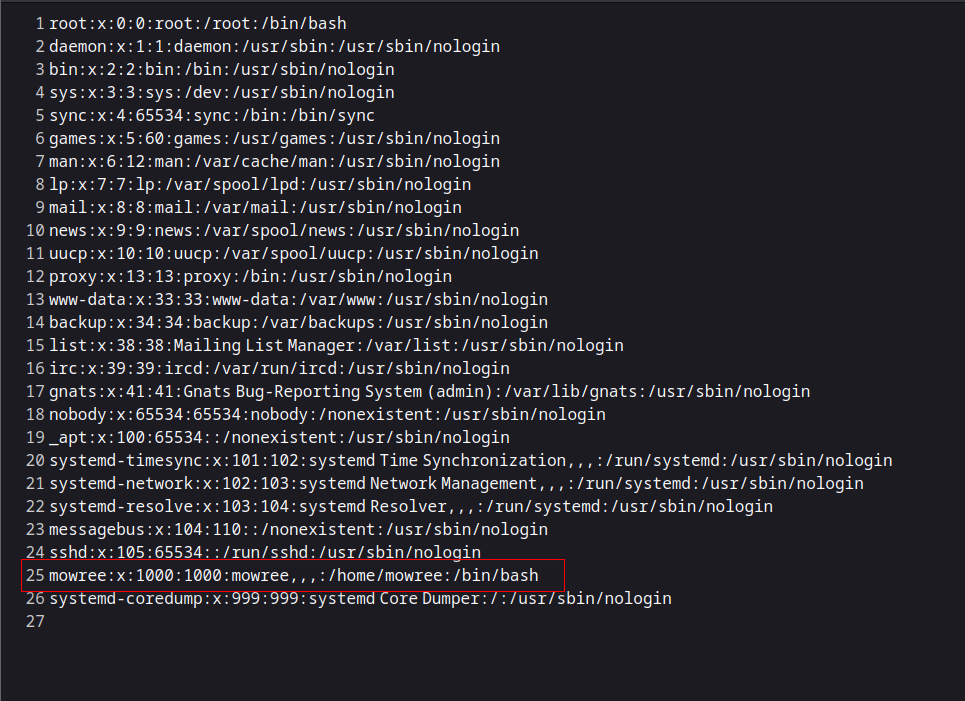
Task: Click the daemon account line
Action: point(274,46)
